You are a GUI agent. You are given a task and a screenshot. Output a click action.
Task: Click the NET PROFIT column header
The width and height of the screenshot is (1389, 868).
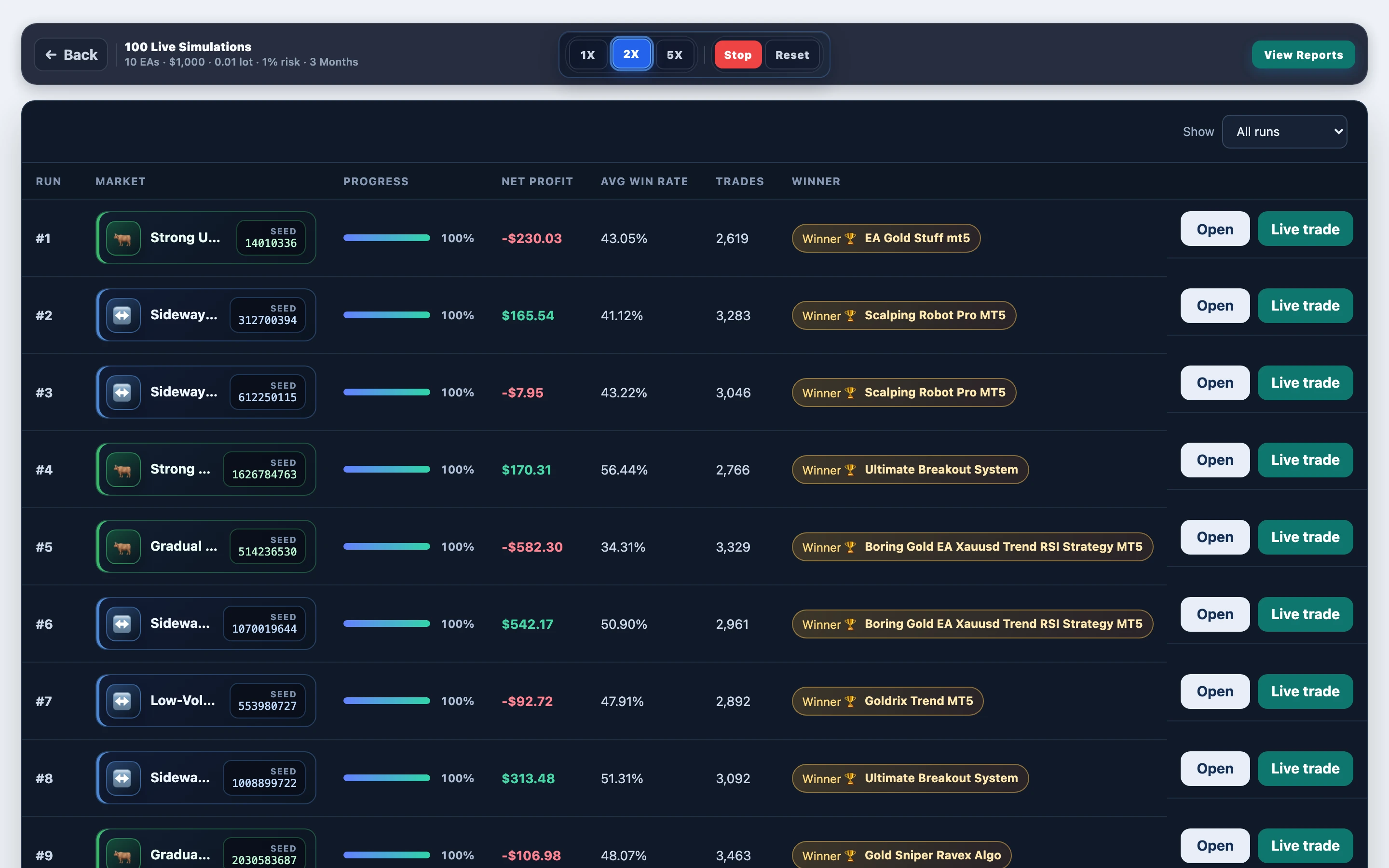tap(537, 181)
